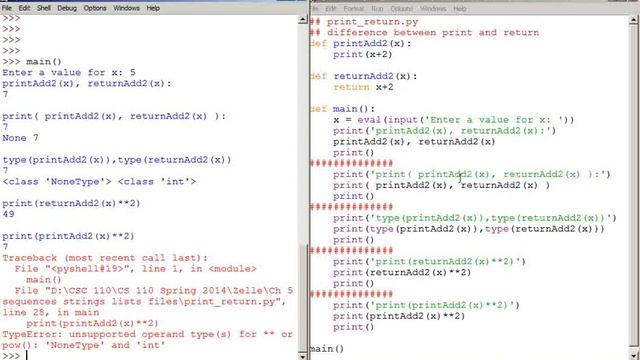Click the 'print(x+2)' line in editor

362,54
